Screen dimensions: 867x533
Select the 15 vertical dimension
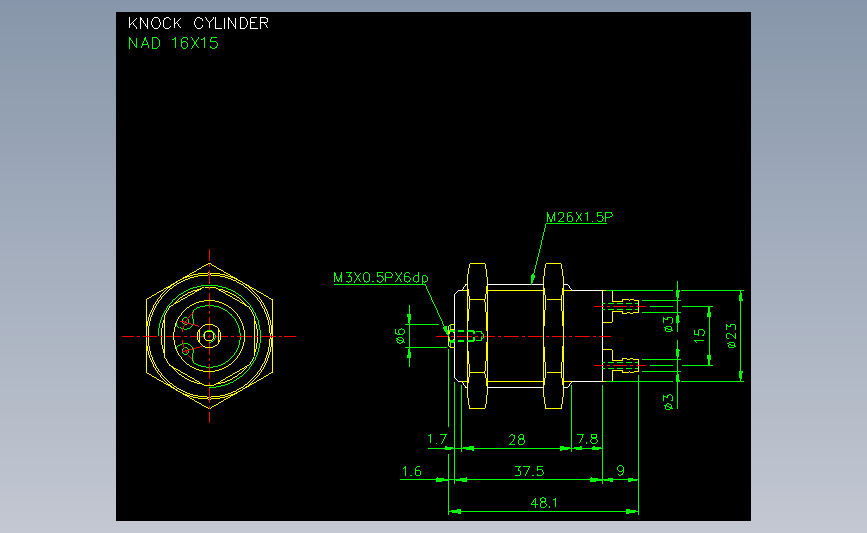click(x=699, y=336)
